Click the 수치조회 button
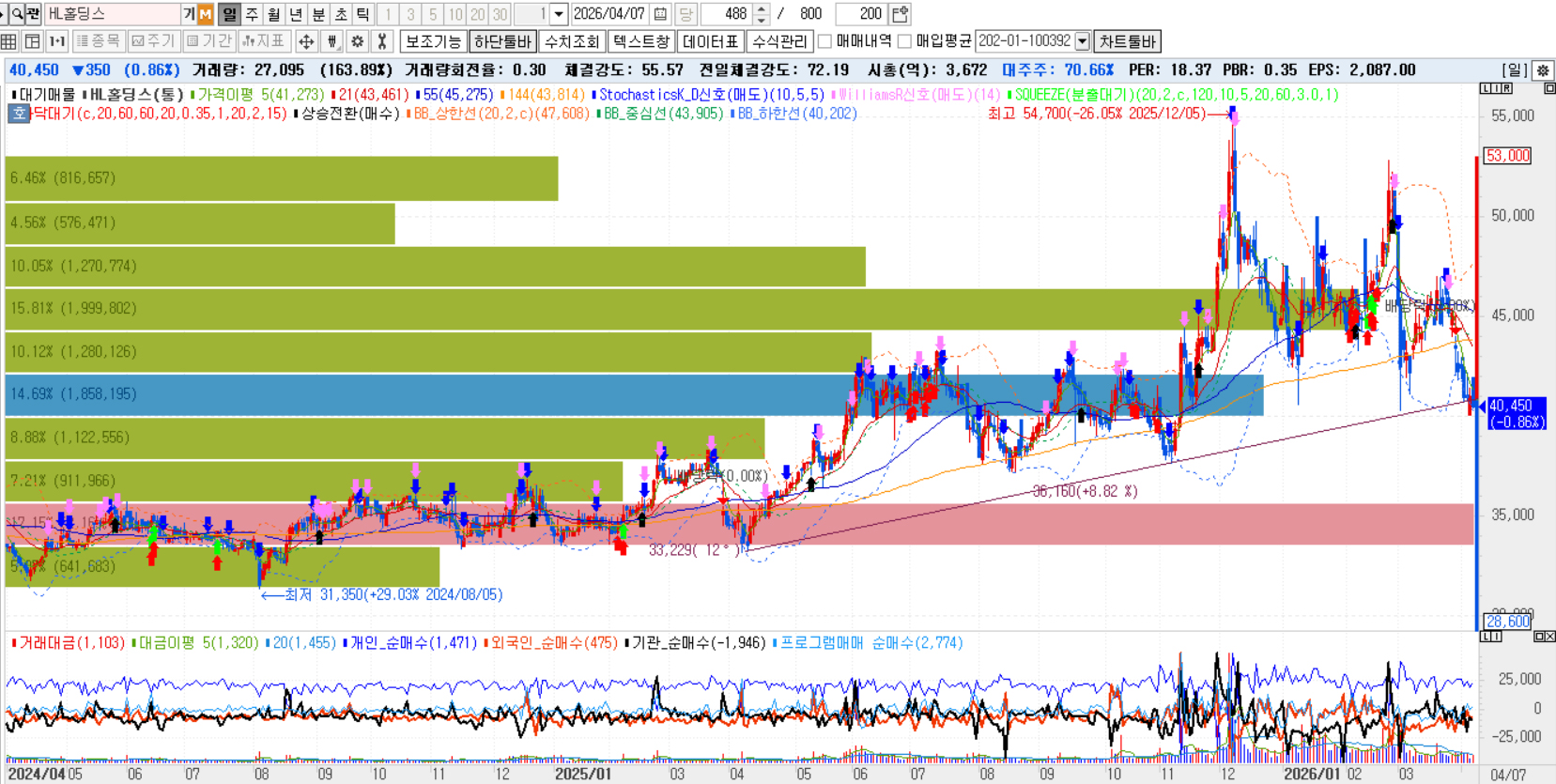 click(572, 41)
